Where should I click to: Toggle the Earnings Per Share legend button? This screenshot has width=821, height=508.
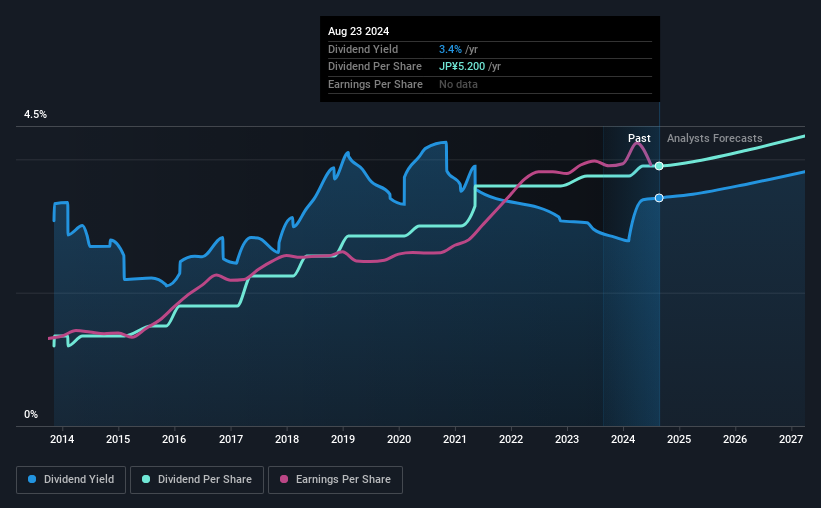pos(335,480)
